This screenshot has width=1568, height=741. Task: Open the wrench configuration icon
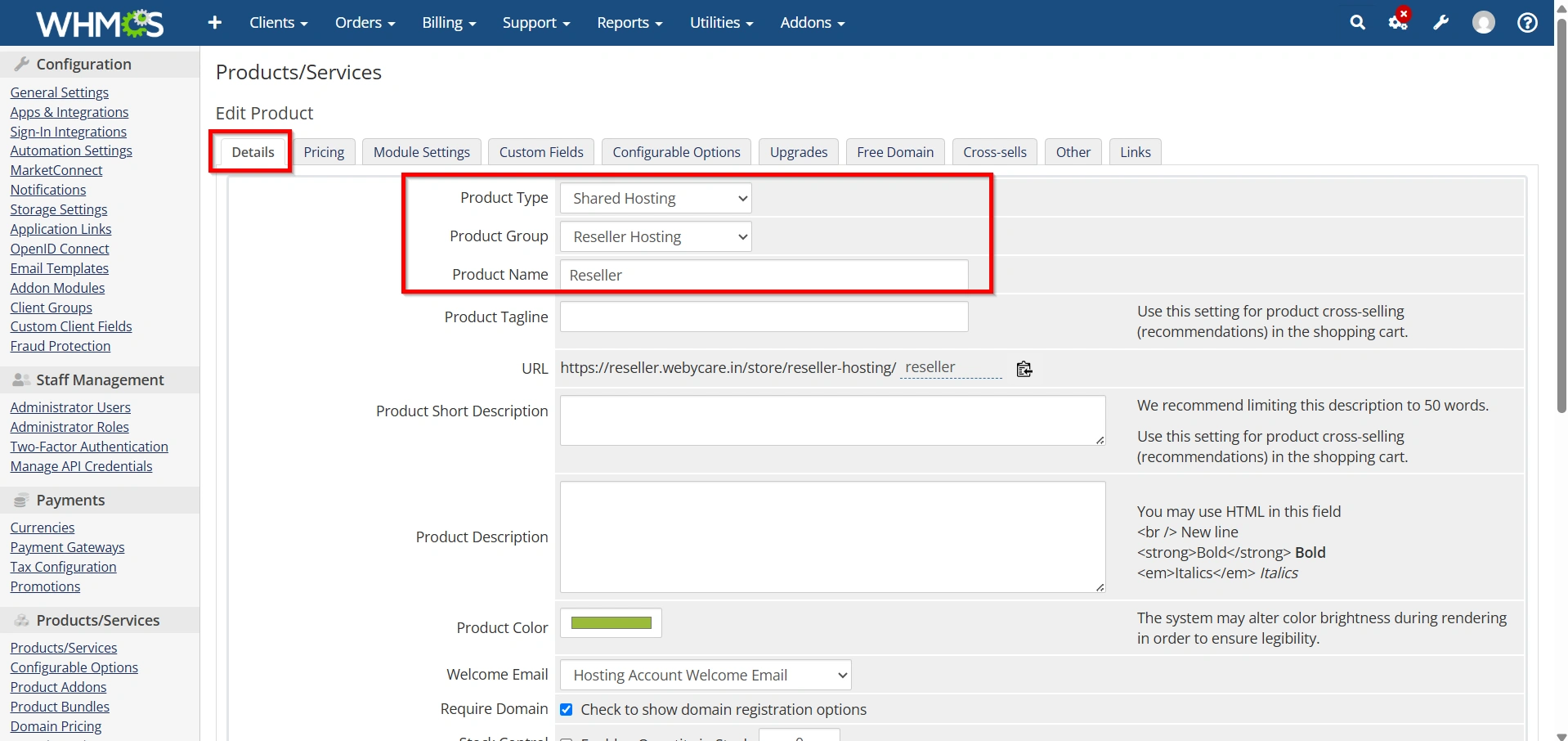(1441, 23)
